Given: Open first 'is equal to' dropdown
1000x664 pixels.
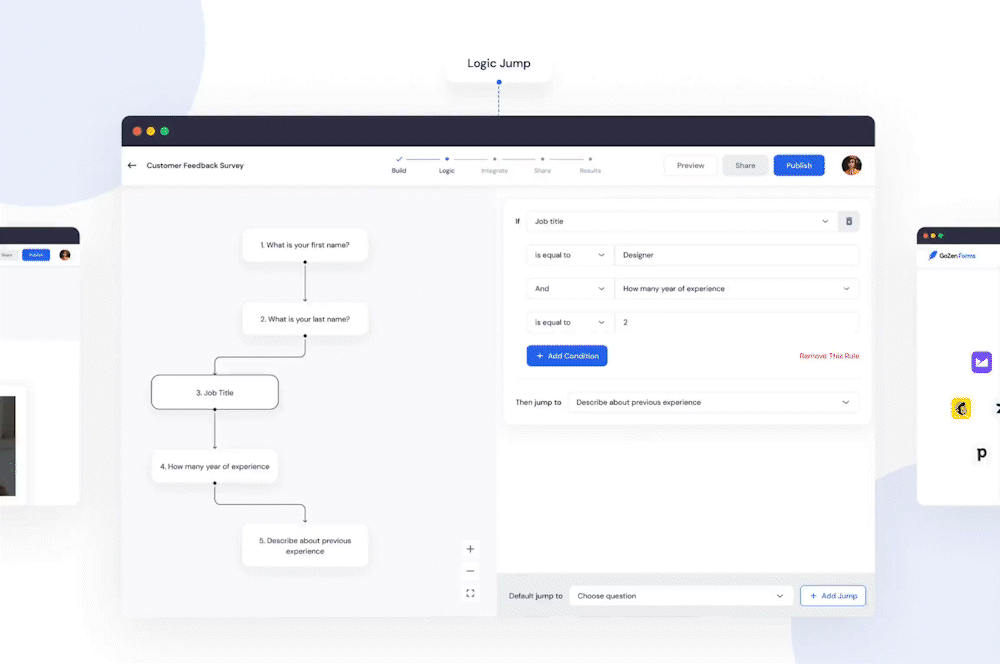Looking at the screenshot, I should 569,255.
